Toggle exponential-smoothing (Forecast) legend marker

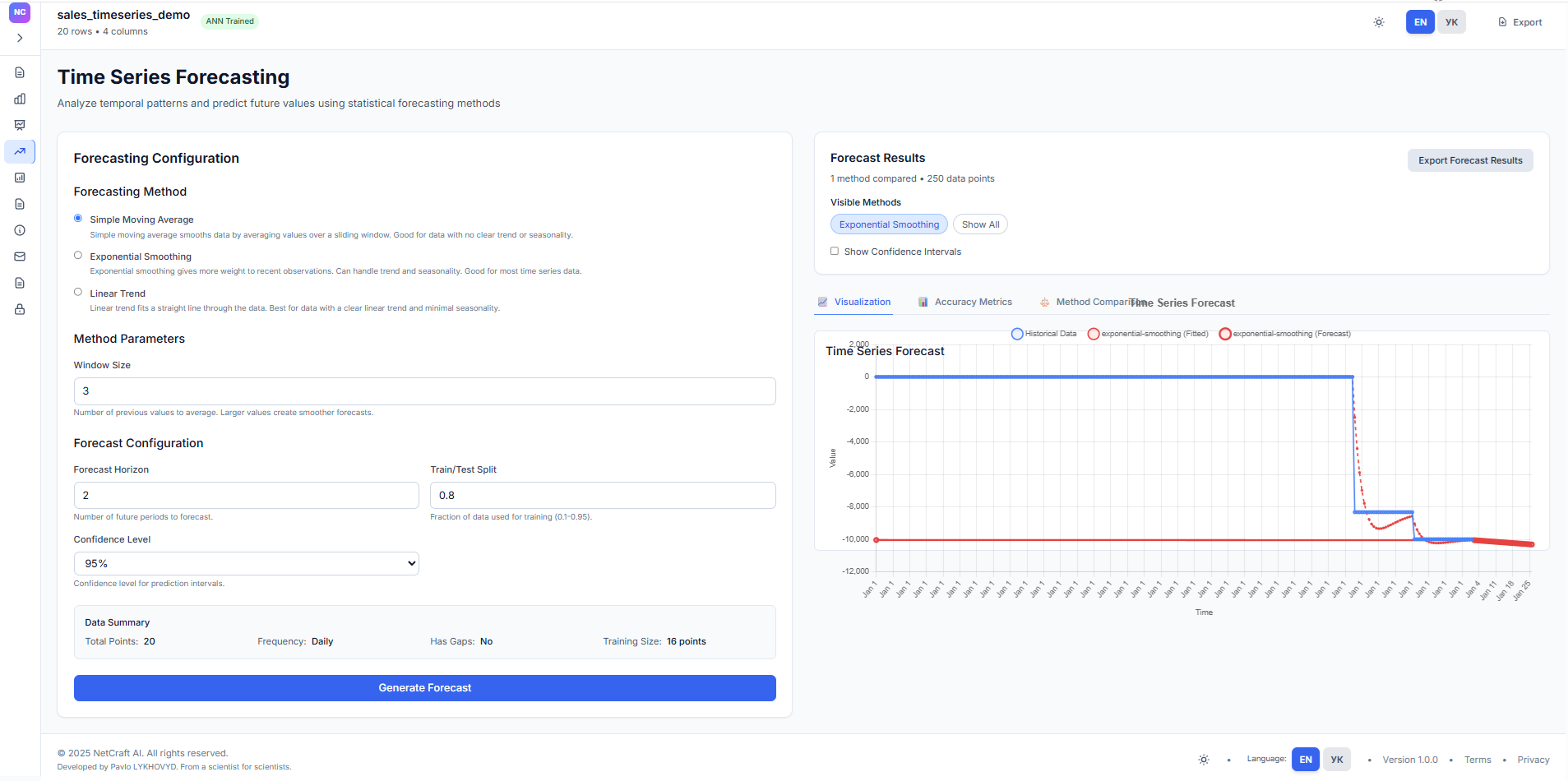(1225, 334)
